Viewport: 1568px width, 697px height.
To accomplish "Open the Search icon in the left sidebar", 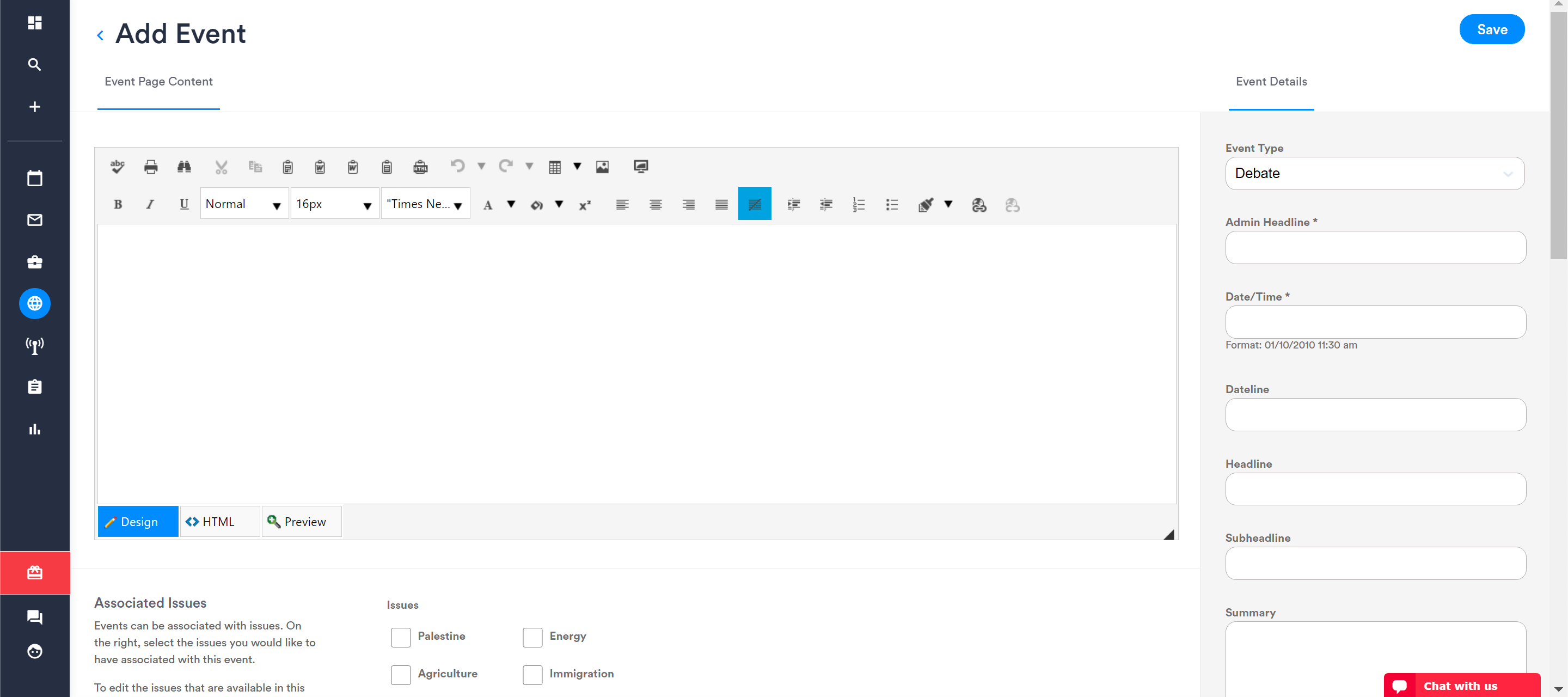I will [x=35, y=64].
